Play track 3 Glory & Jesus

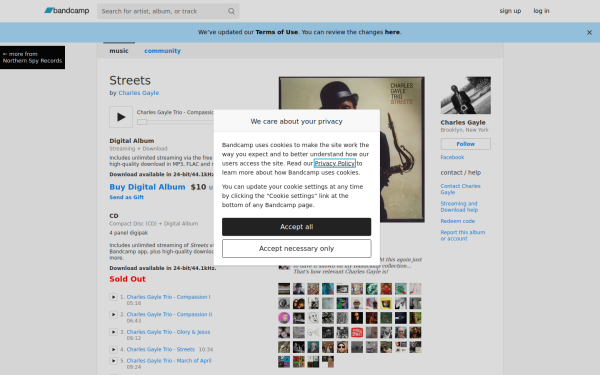pos(113,332)
